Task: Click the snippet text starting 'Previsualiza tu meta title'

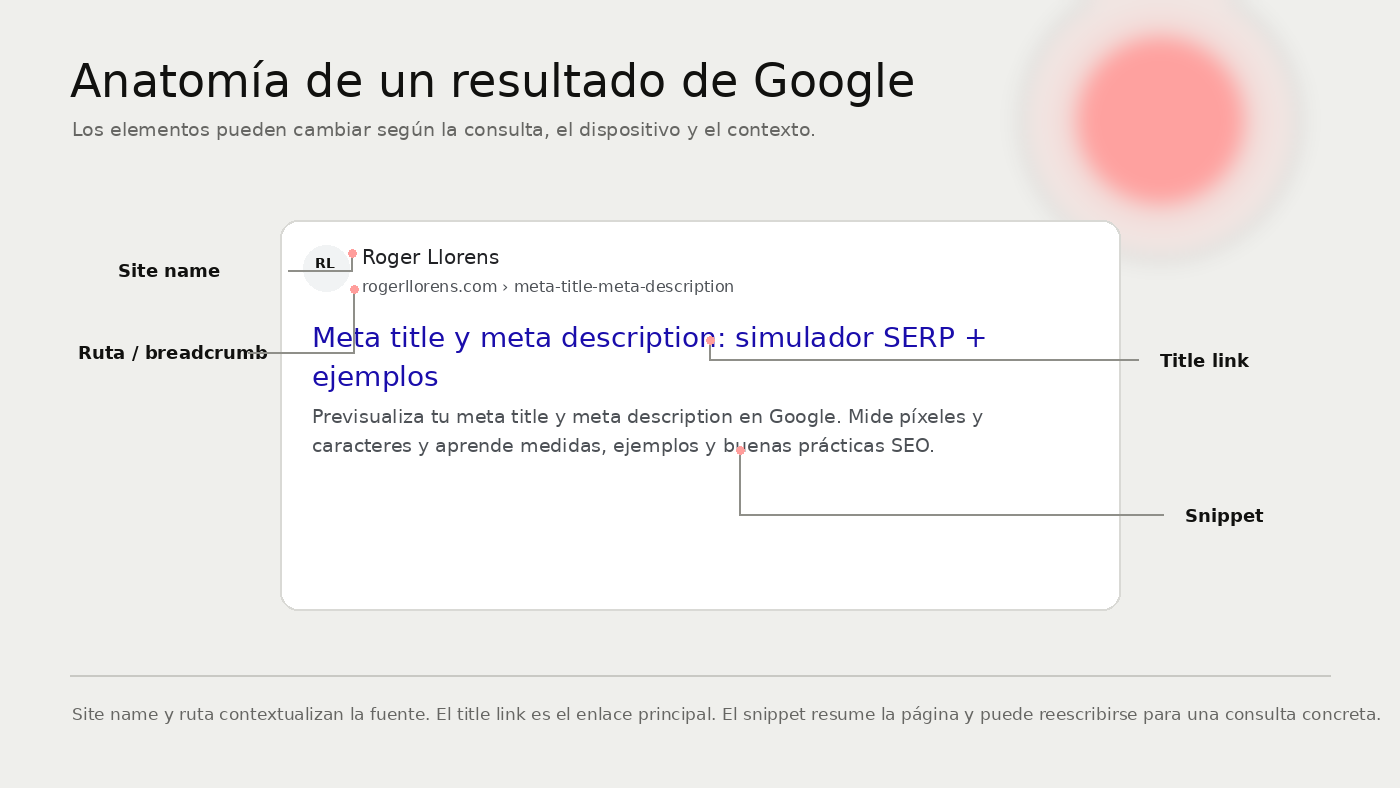Action: coord(647,432)
